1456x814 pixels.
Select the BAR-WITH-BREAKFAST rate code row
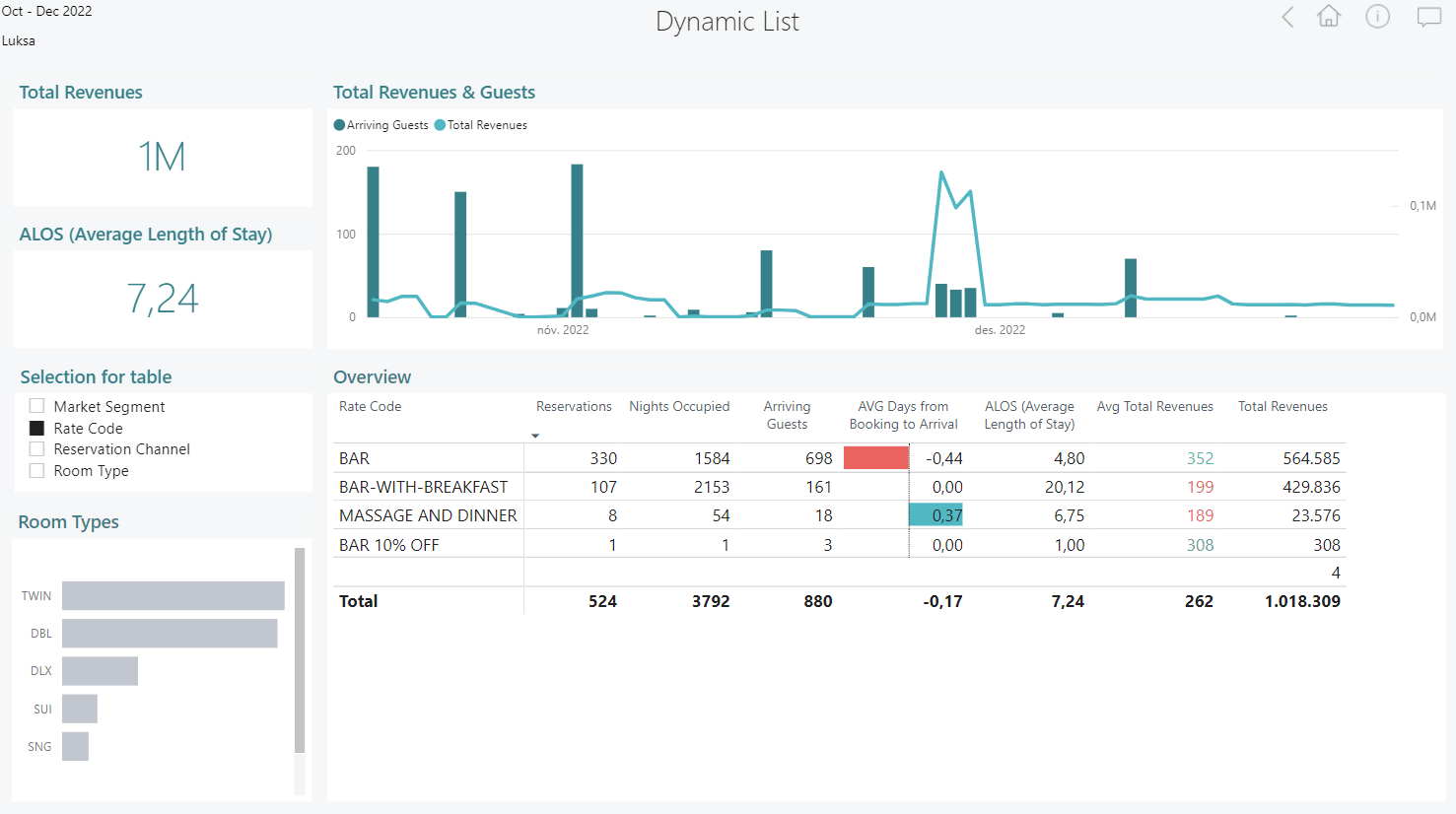point(423,487)
